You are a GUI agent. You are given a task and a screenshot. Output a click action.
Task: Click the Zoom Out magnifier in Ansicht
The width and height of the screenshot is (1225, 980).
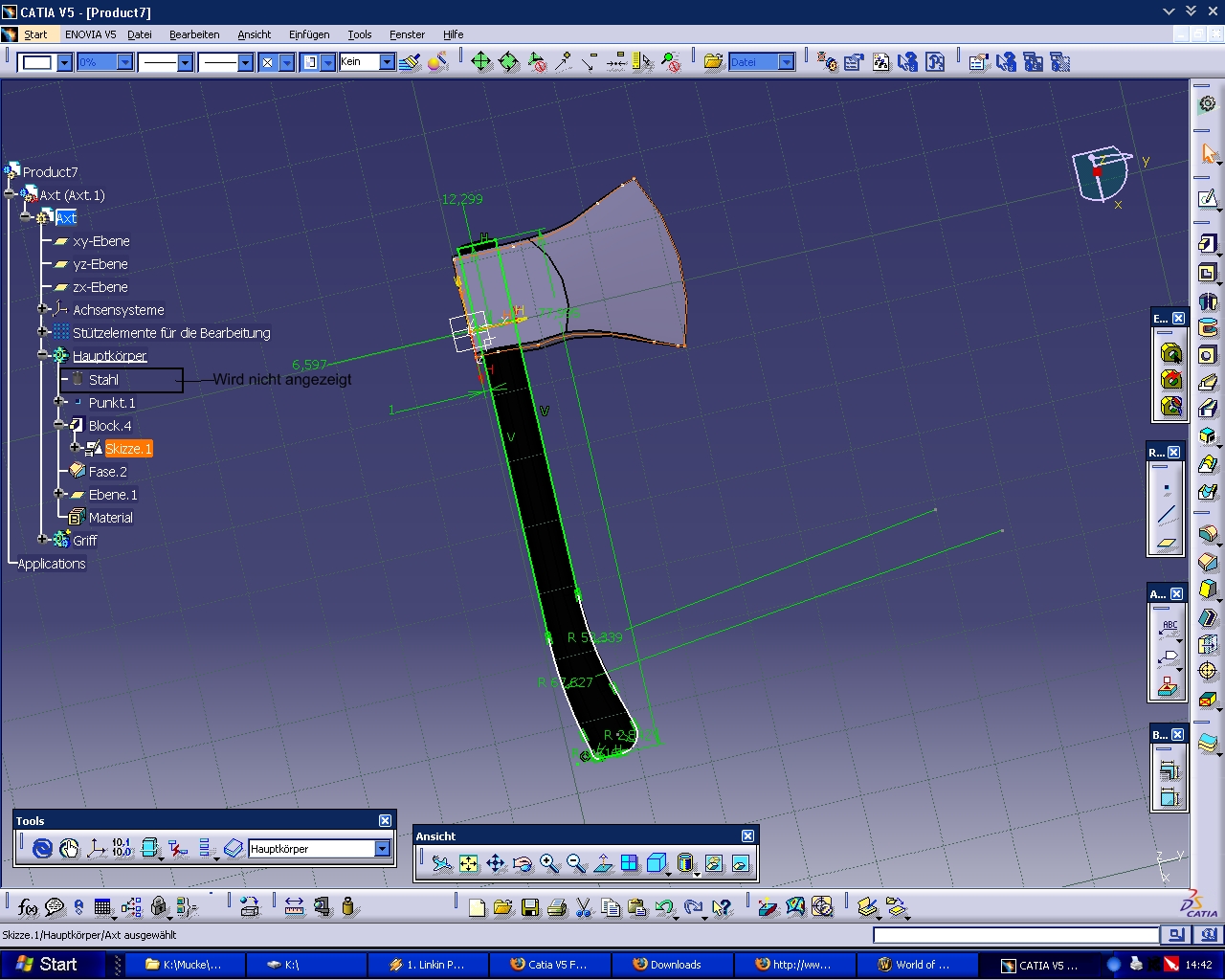tap(575, 863)
